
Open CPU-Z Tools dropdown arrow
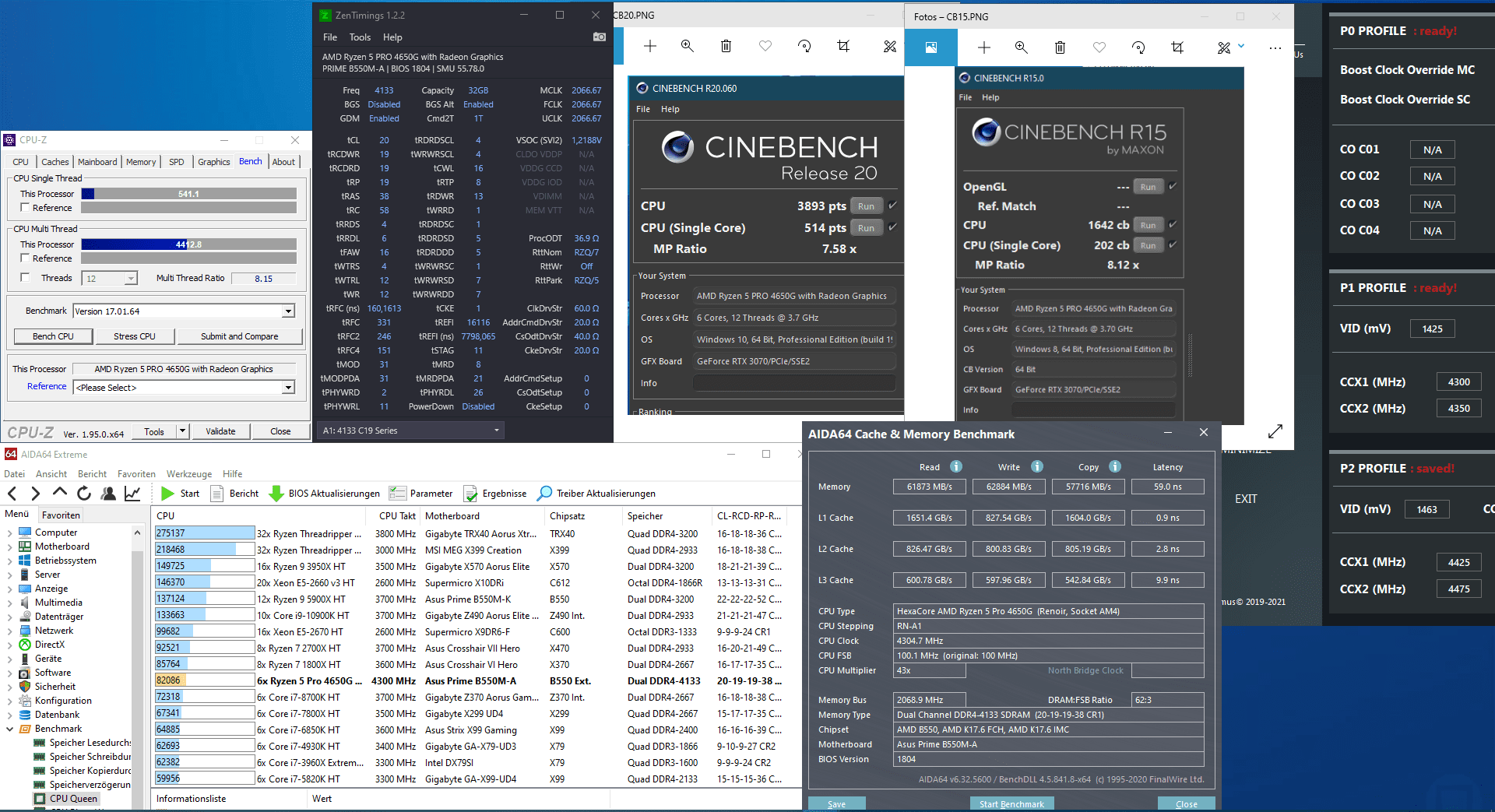(182, 431)
